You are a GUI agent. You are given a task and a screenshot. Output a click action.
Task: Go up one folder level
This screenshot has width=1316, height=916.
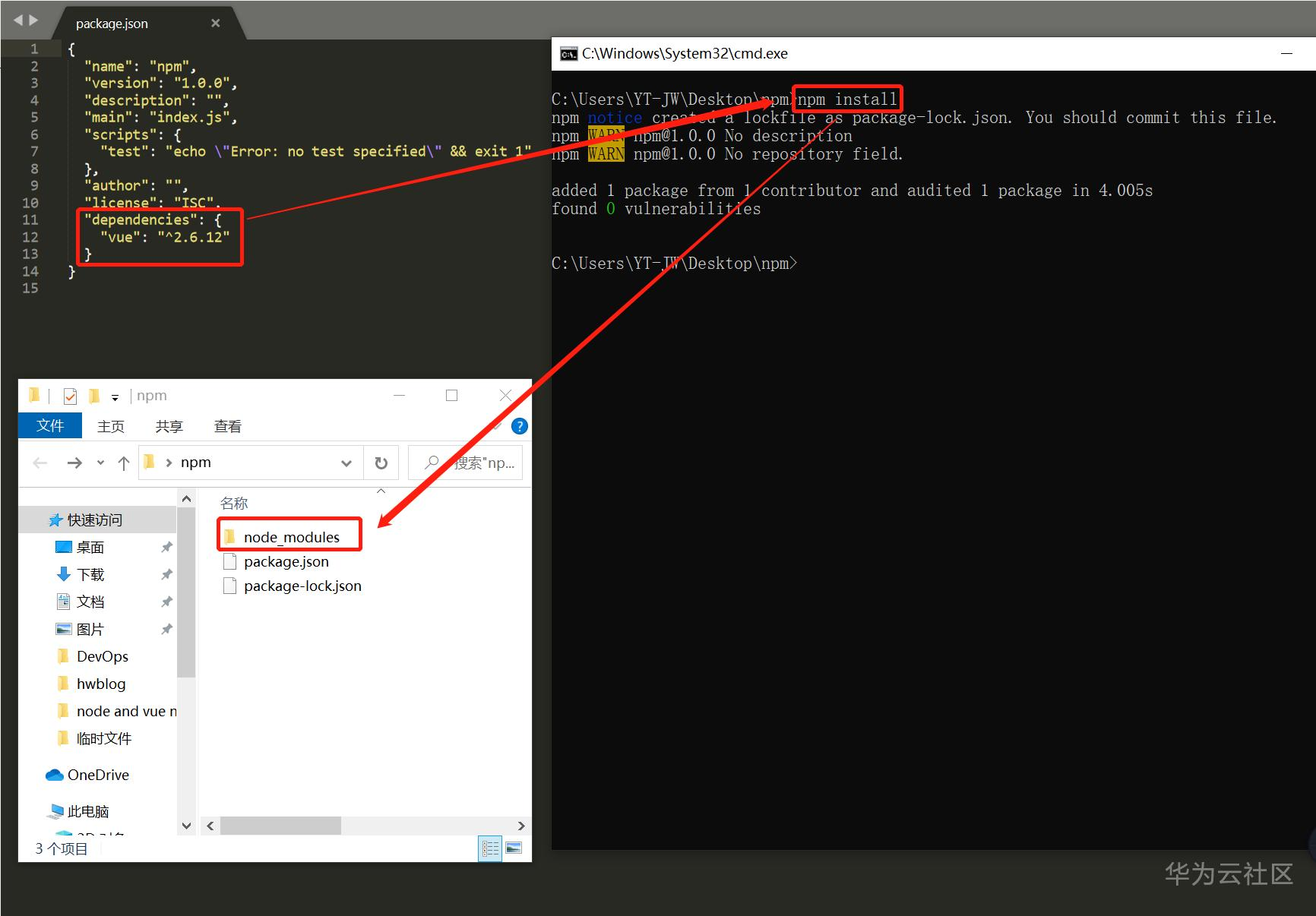pos(124,463)
